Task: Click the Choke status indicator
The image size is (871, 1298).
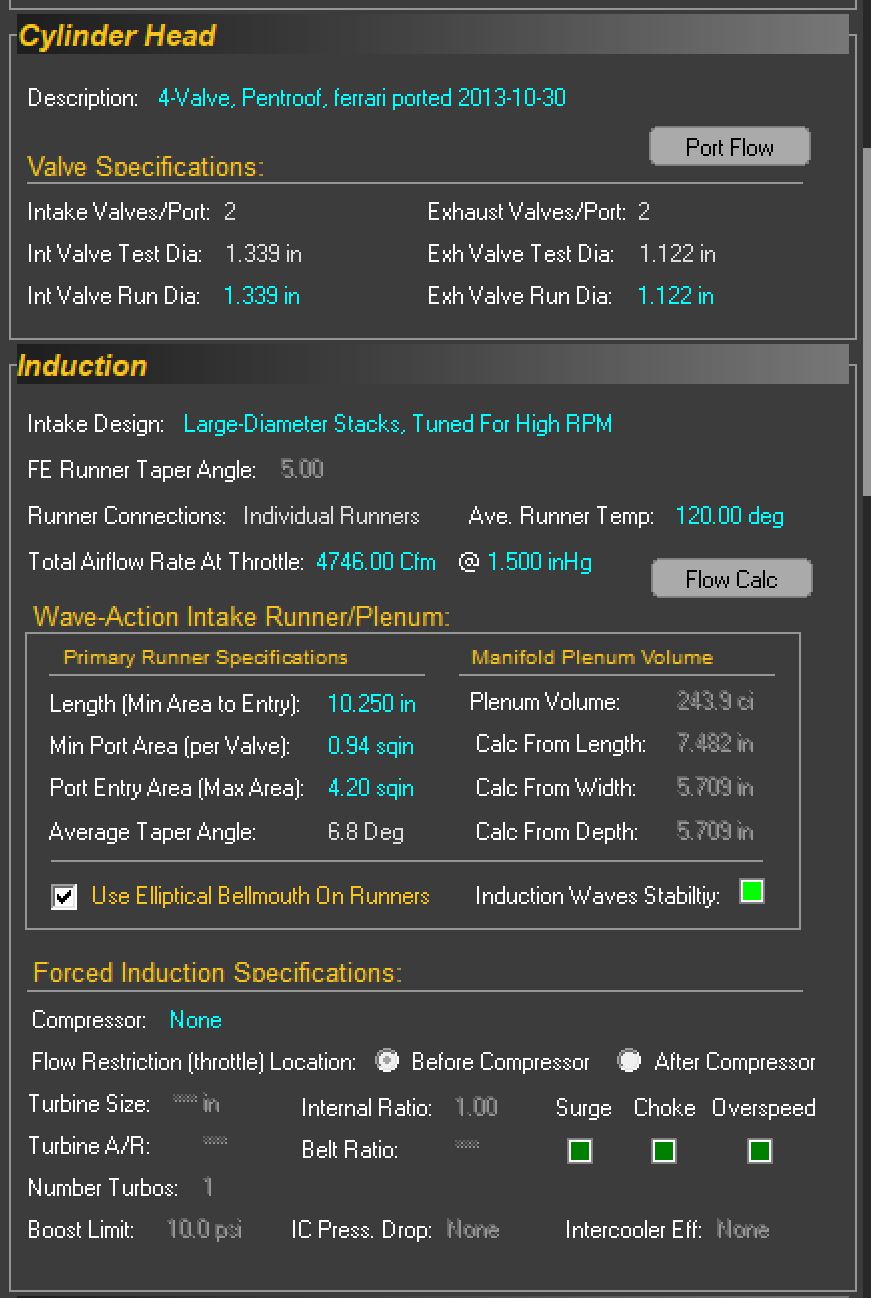Action: (x=664, y=1151)
